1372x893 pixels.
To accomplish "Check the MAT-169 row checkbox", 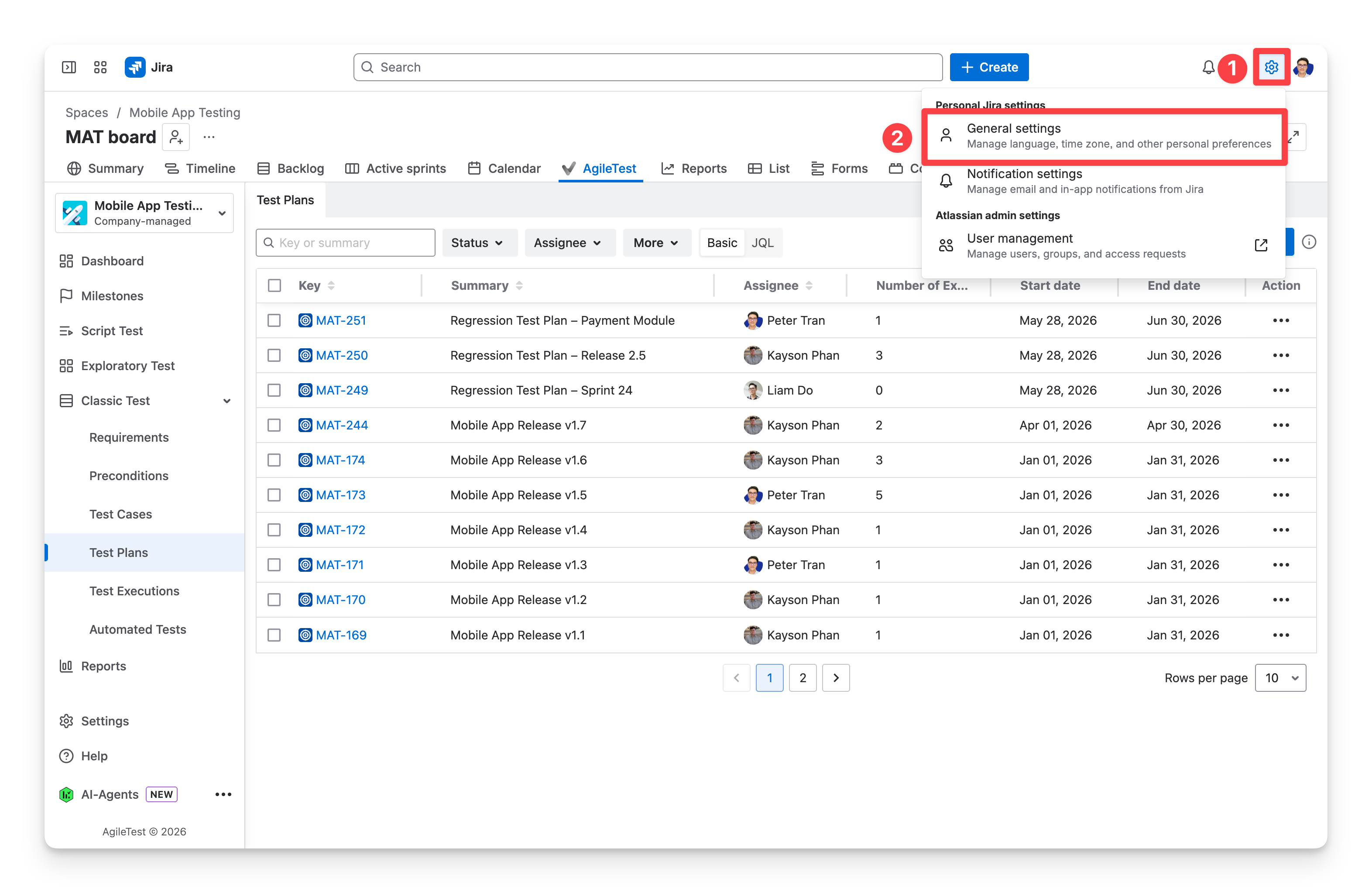I will point(274,635).
